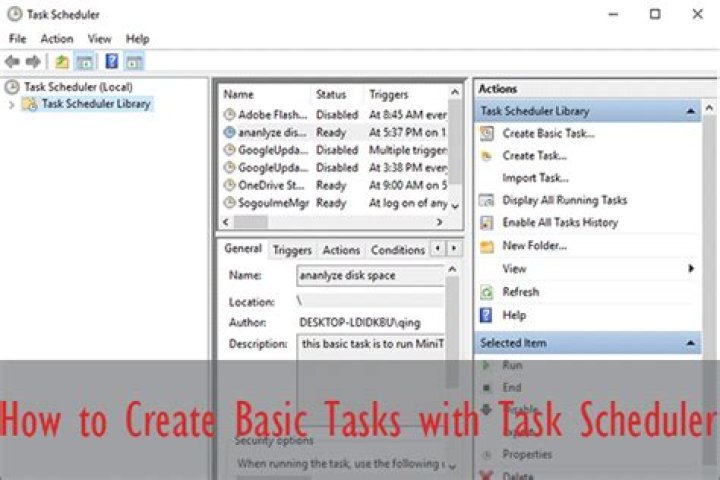
Task: Open the View submenu arrow in Actions
Action: click(x=691, y=269)
